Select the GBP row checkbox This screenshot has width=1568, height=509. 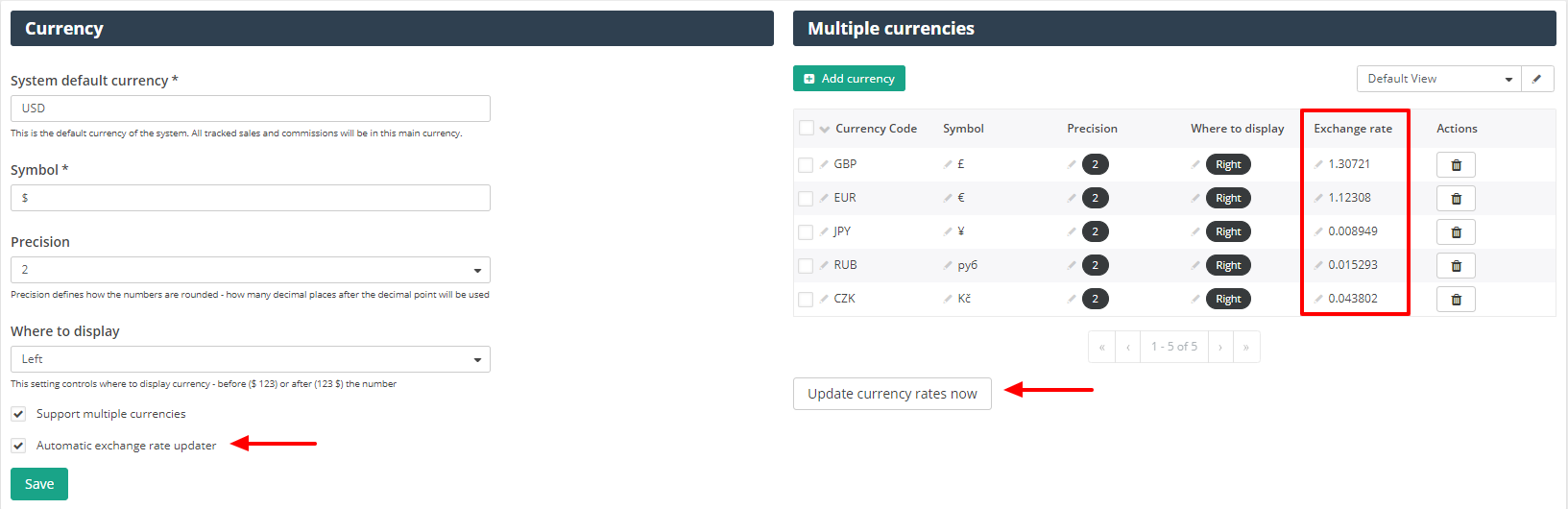tap(806, 165)
